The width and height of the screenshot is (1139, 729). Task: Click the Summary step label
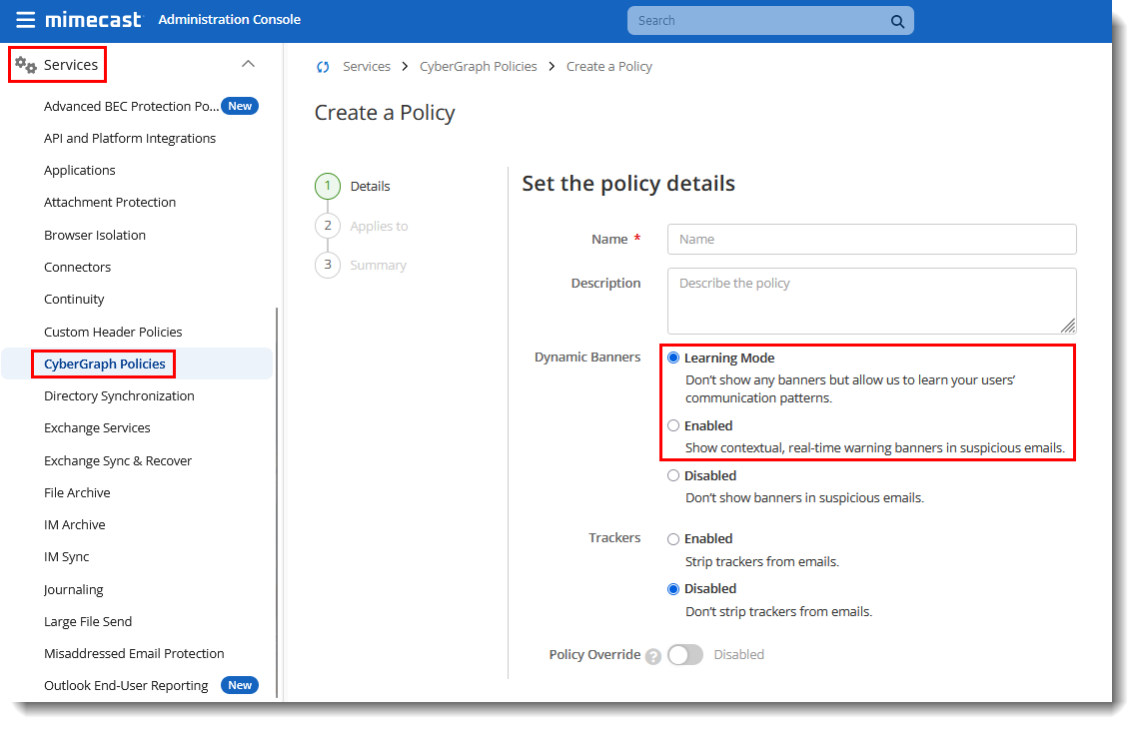[x=378, y=265]
